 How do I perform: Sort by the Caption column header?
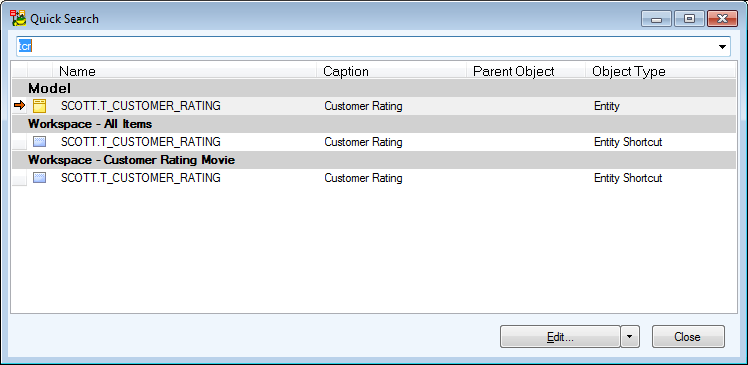point(392,72)
